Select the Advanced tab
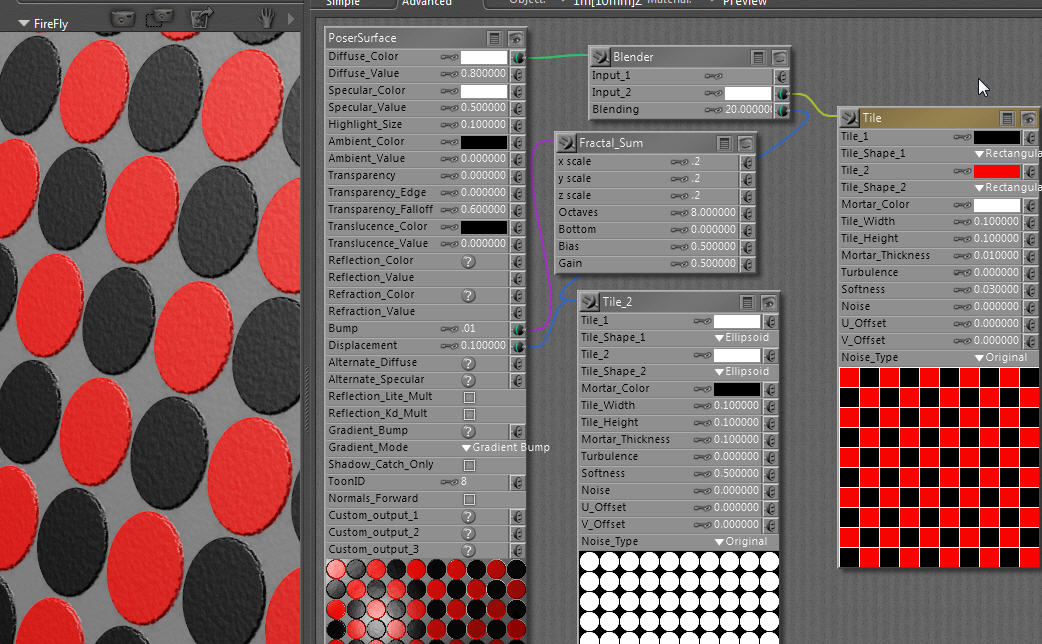The height and width of the screenshot is (644, 1042). pyautogui.click(x=427, y=3)
